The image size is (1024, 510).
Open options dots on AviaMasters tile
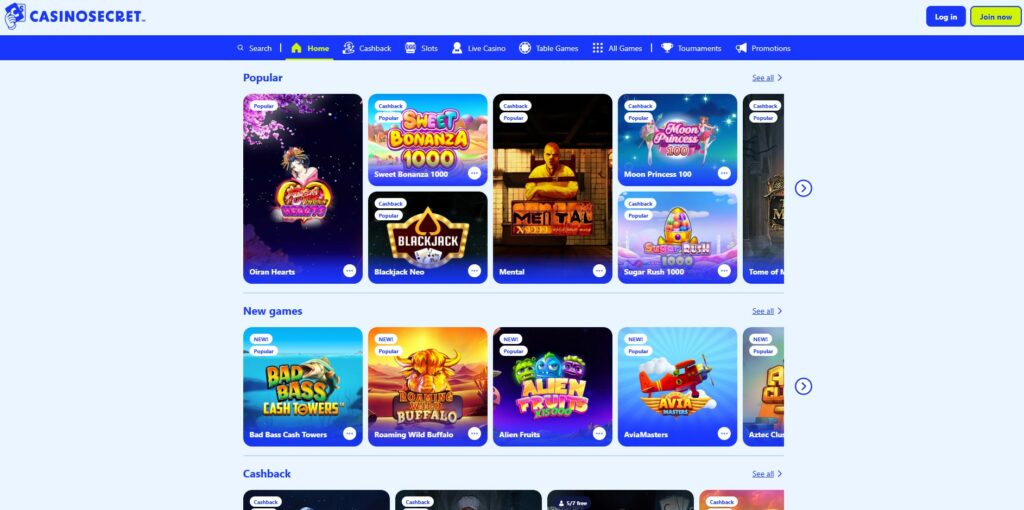(x=724, y=434)
